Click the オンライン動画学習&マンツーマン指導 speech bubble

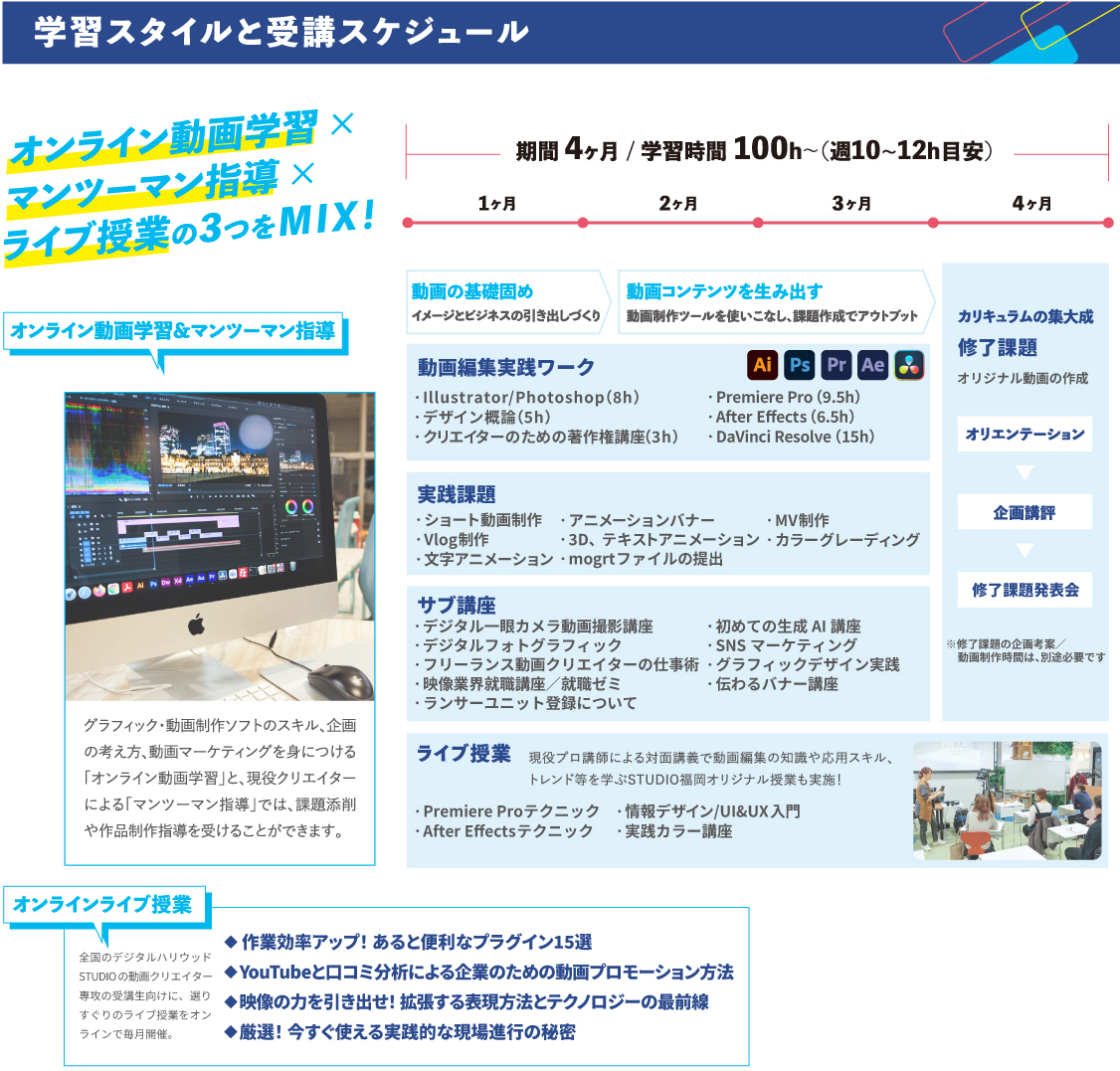(x=173, y=331)
